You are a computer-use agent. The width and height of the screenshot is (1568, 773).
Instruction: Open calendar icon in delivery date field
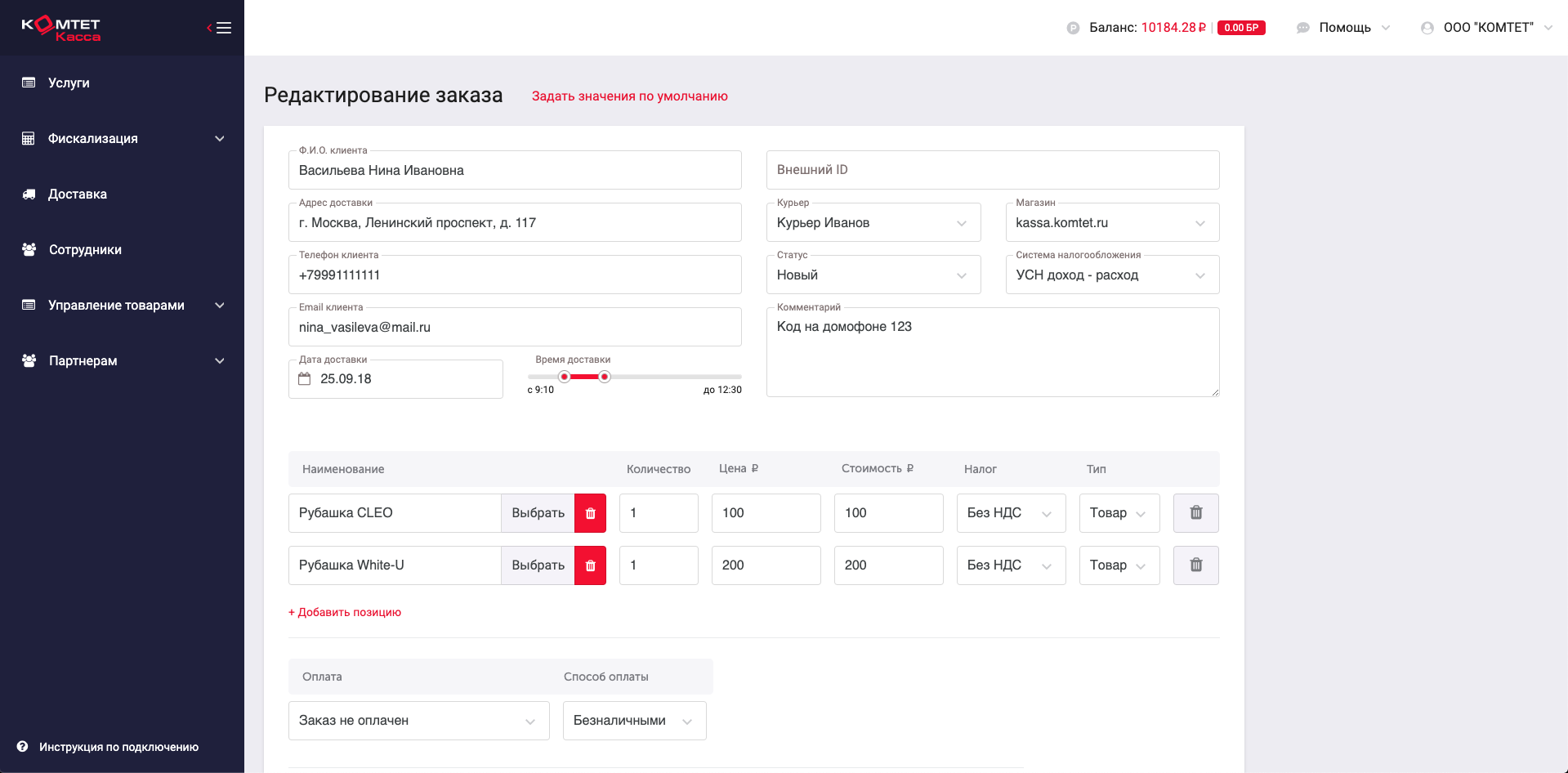tap(305, 379)
